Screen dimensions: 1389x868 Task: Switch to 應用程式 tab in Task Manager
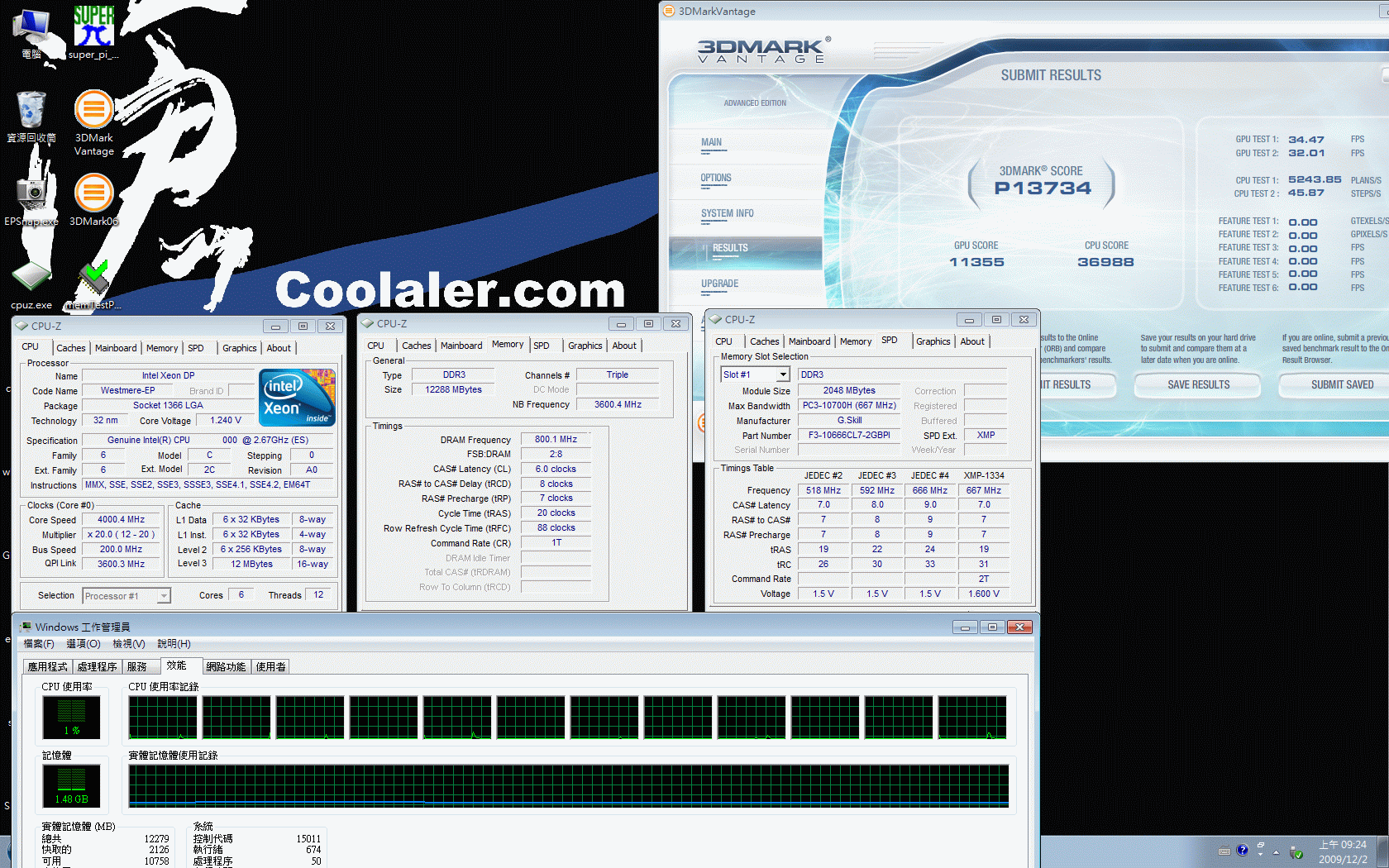(x=48, y=667)
